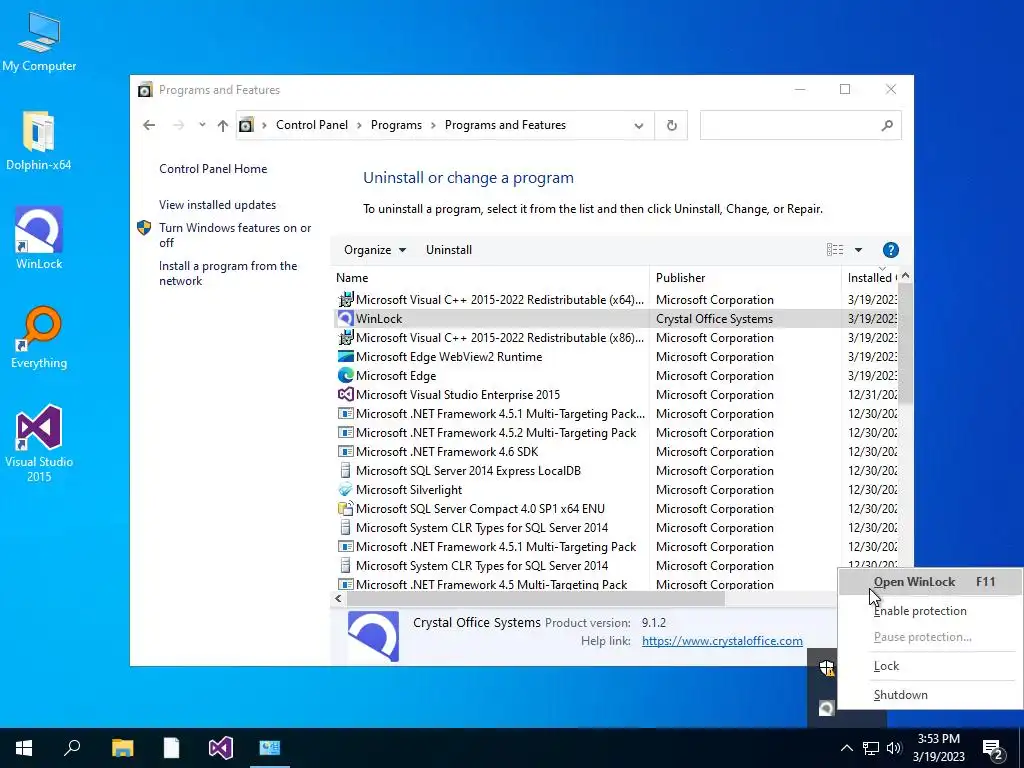Open the view options dropdown arrow
This screenshot has width=1024, height=768.
click(858, 250)
